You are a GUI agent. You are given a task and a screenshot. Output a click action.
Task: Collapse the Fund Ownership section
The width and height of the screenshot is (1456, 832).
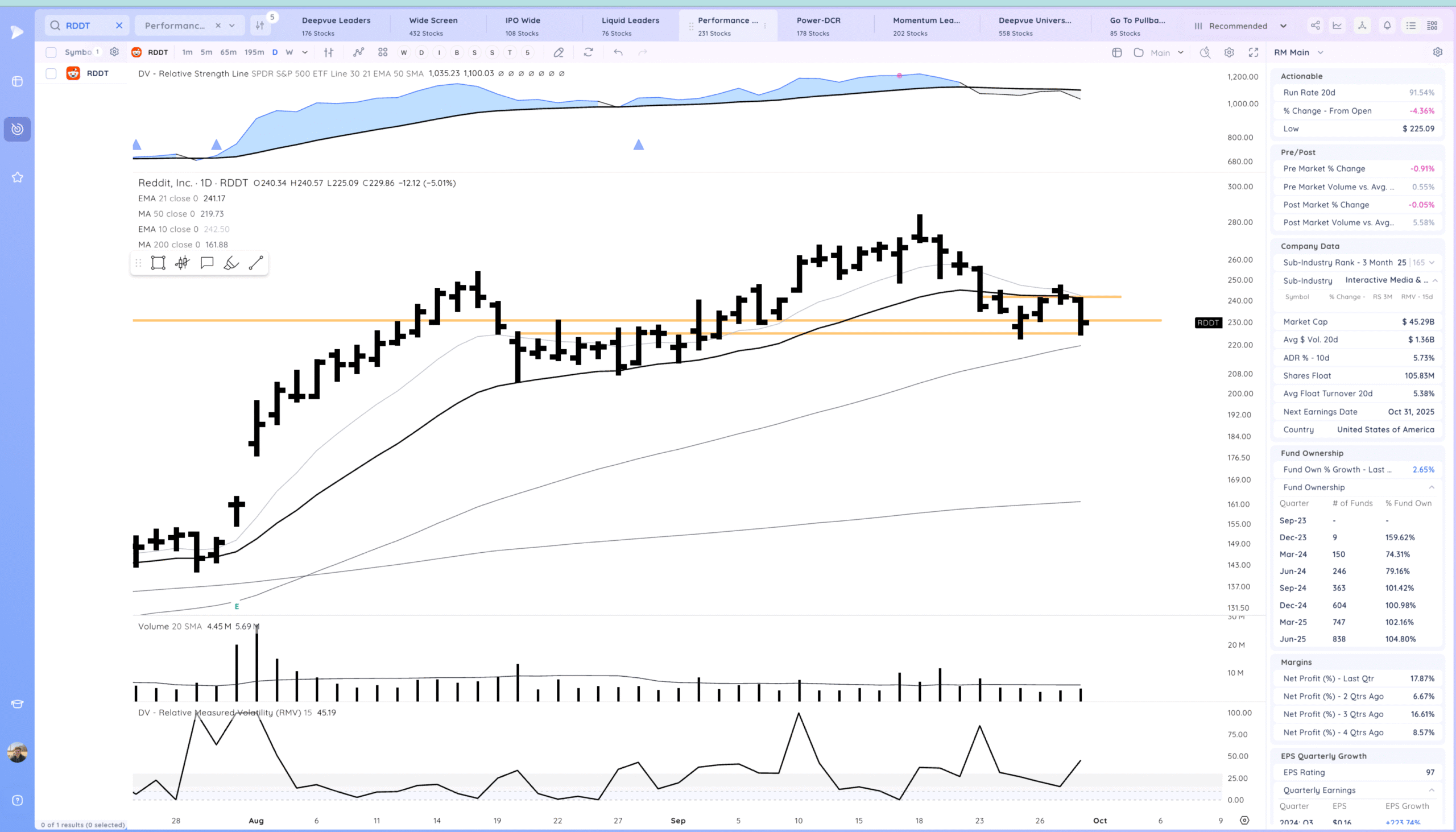(x=1432, y=487)
